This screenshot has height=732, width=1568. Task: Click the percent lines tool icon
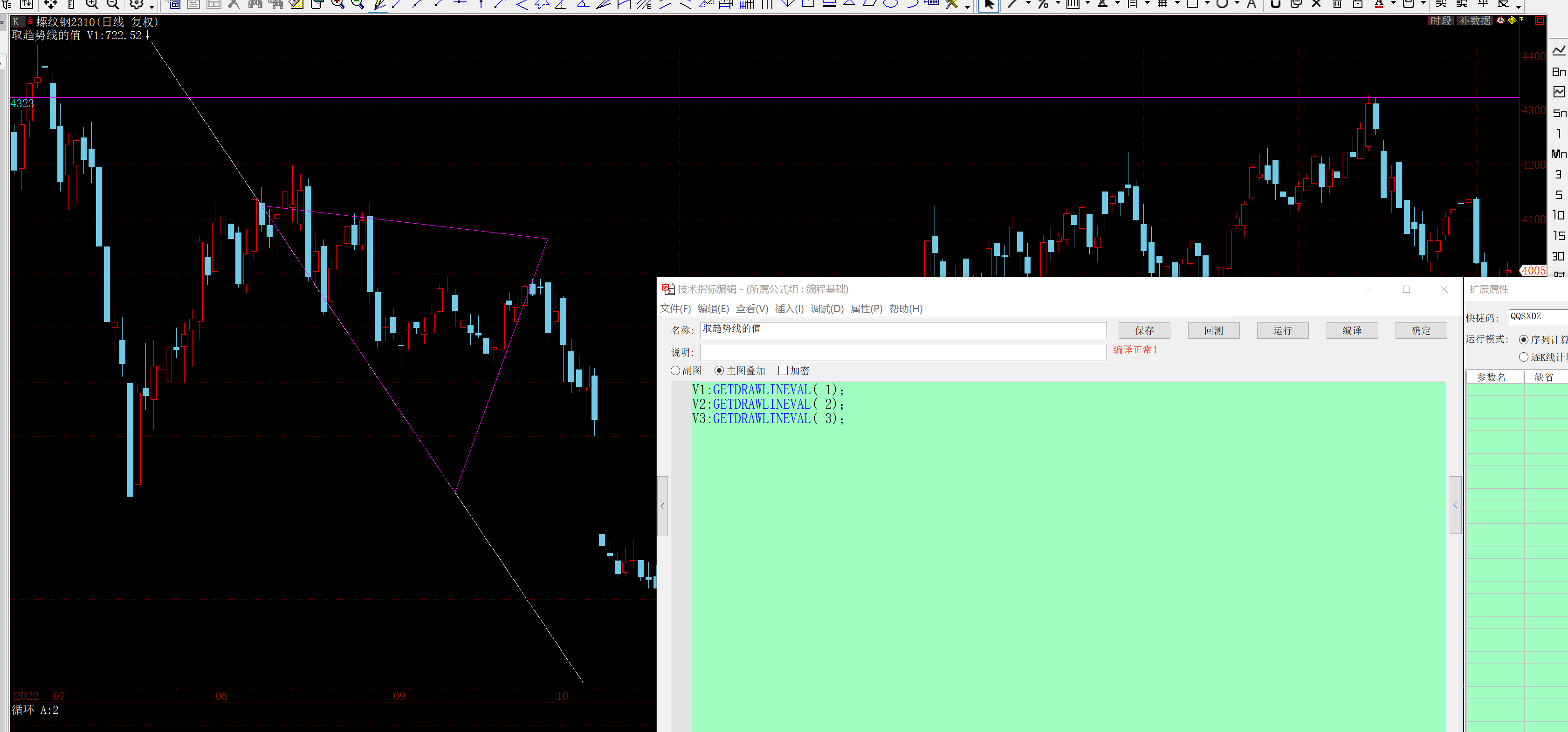(1043, 4)
